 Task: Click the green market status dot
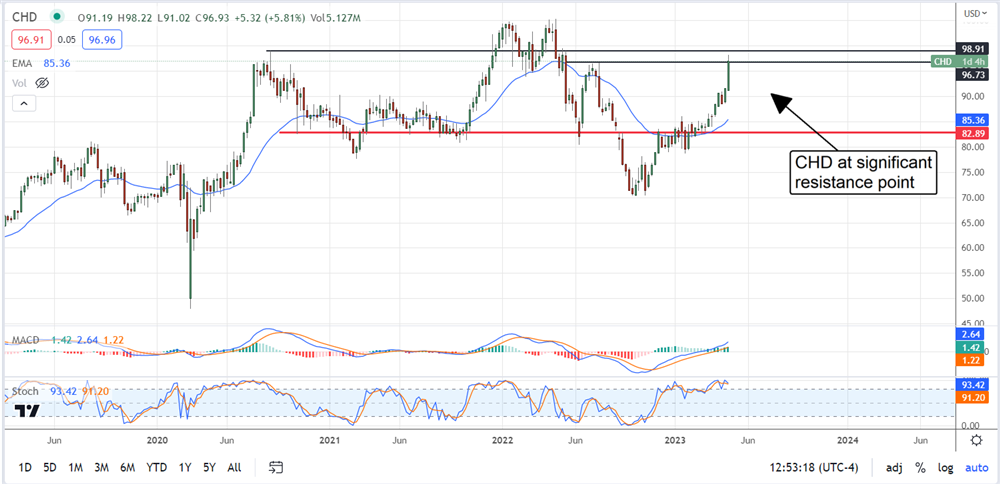(58, 17)
